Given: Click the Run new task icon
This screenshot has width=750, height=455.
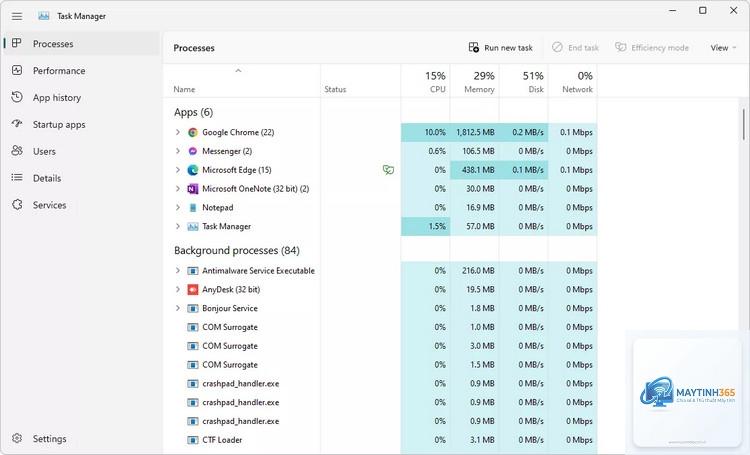Looking at the screenshot, I should [474, 47].
